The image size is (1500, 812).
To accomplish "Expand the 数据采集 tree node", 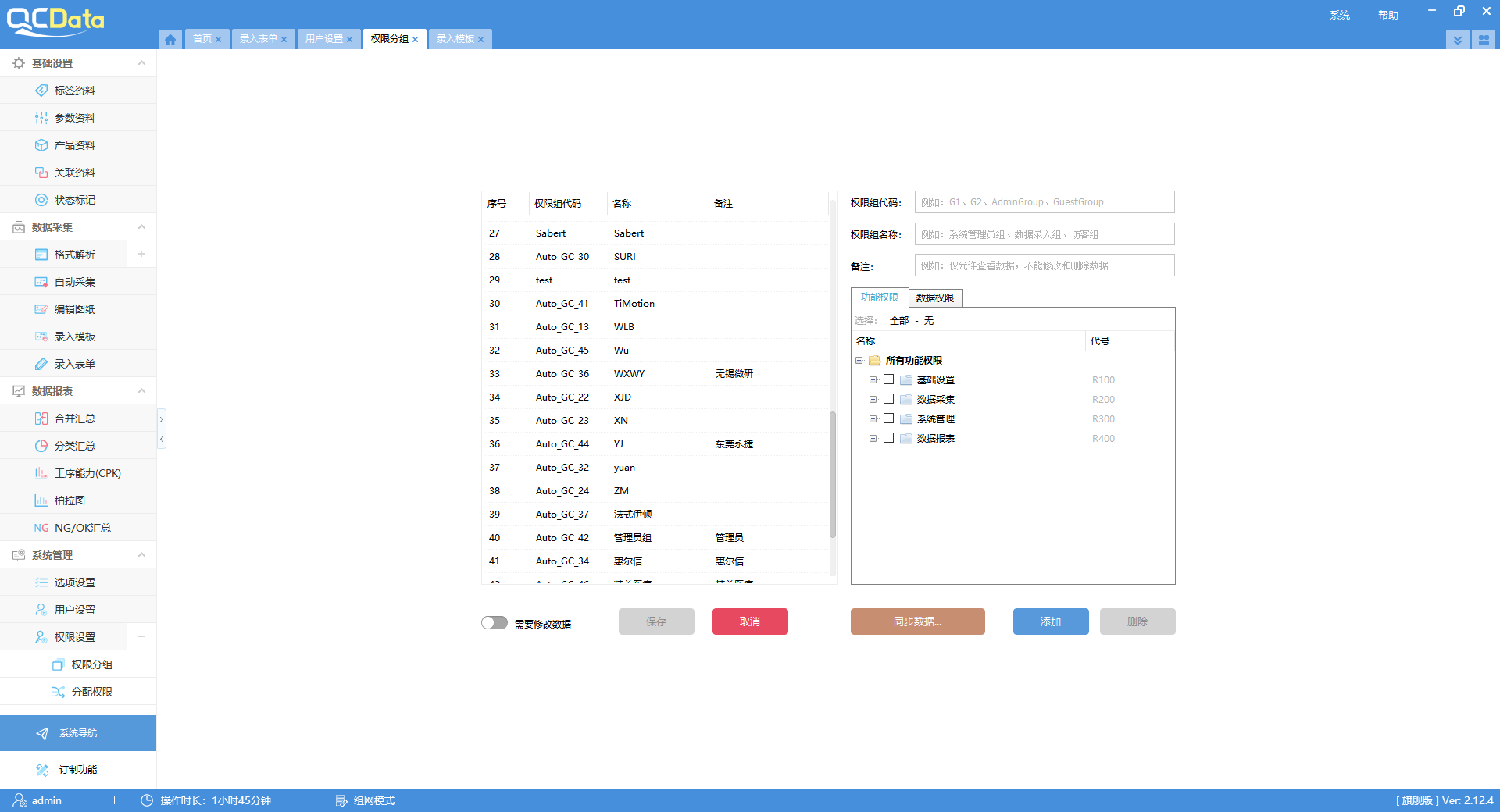I will [873, 398].
